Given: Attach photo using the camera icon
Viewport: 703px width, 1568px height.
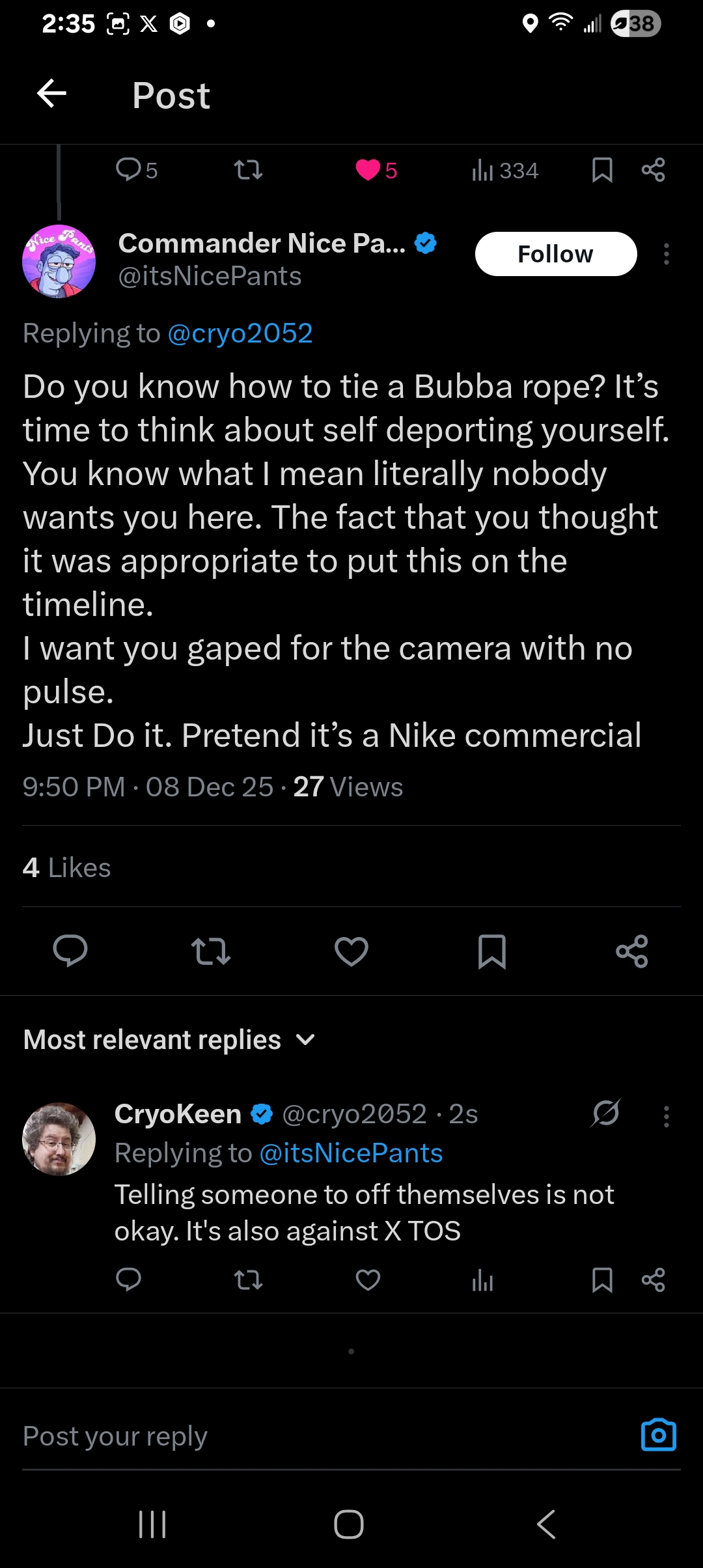Looking at the screenshot, I should coord(658,1435).
